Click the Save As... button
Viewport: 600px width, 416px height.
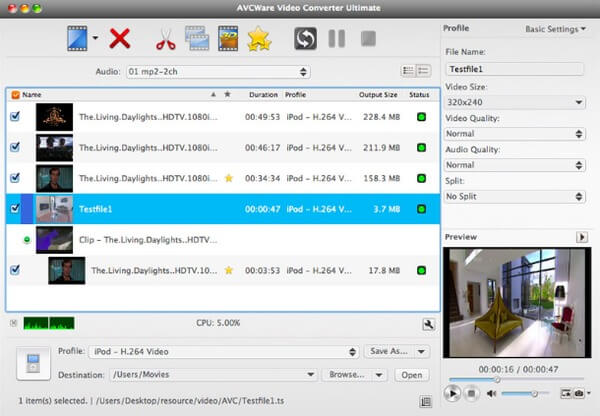pyautogui.click(x=388, y=351)
